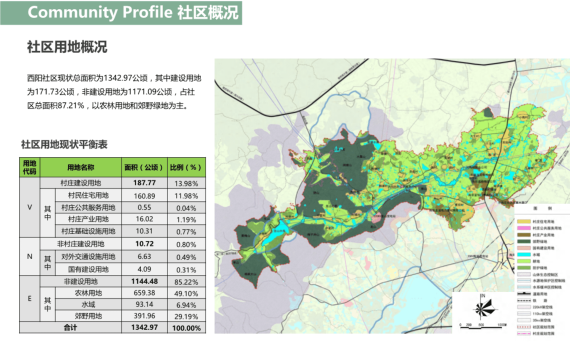Screen dimensions: 570x360
Task: Click the 比例（%）column header
Action: (186, 167)
